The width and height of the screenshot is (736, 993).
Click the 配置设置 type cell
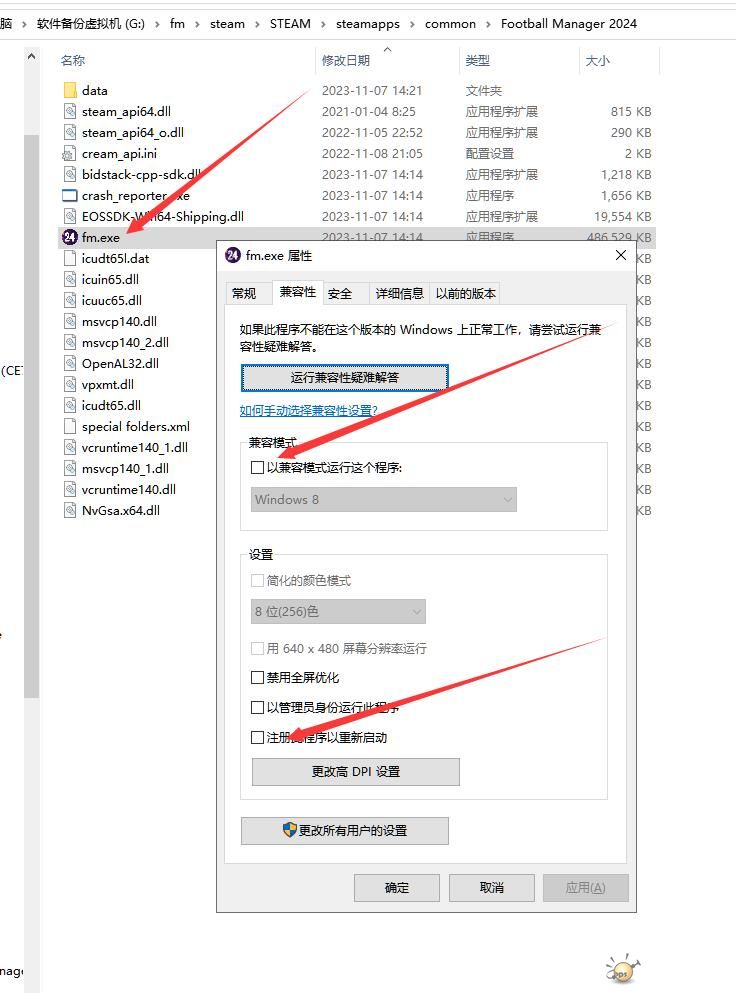click(x=490, y=153)
